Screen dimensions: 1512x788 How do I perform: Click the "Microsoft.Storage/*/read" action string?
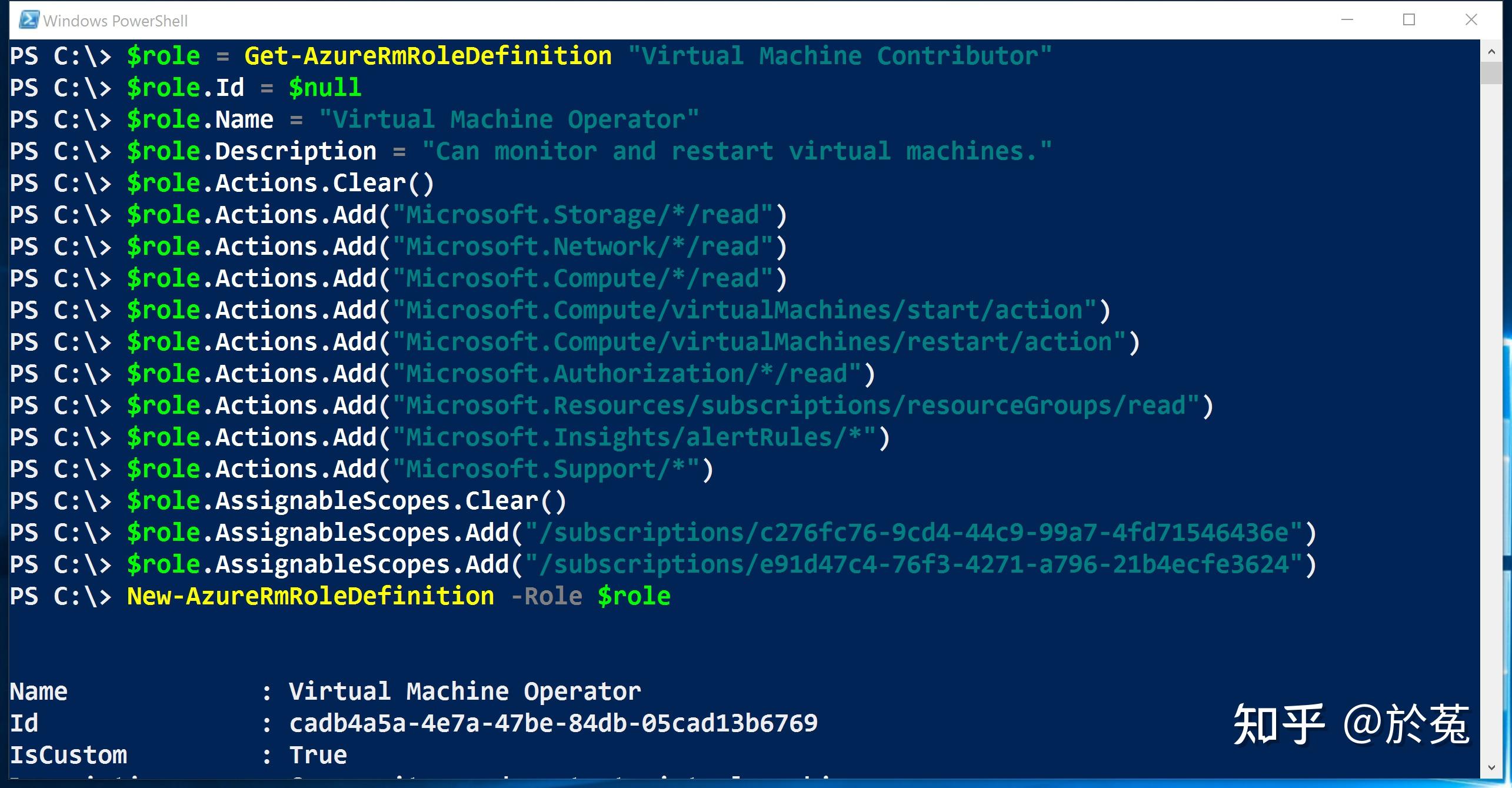[589, 215]
